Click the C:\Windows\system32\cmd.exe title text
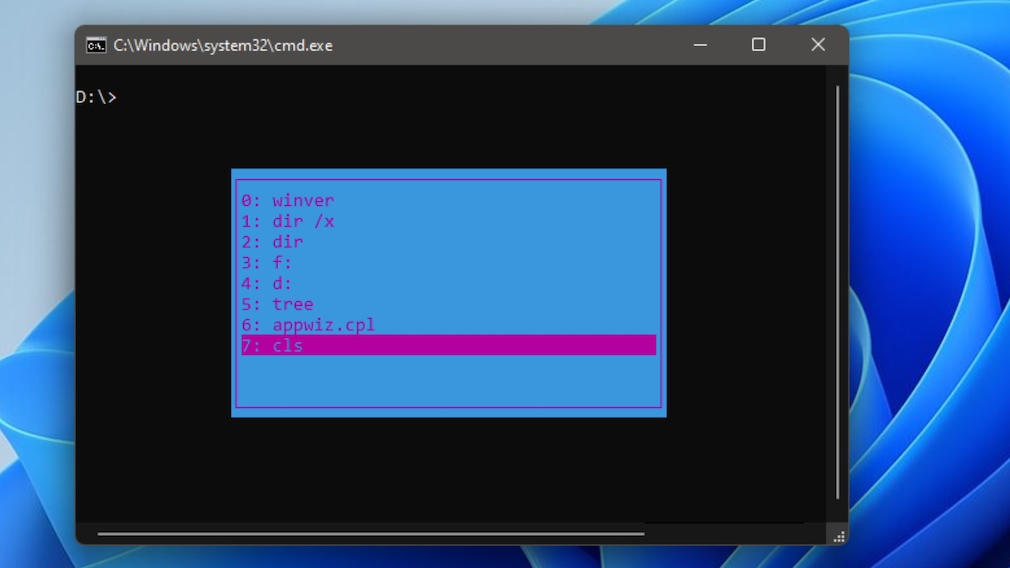This screenshot has width=1010, height=568. pos(223,46)
